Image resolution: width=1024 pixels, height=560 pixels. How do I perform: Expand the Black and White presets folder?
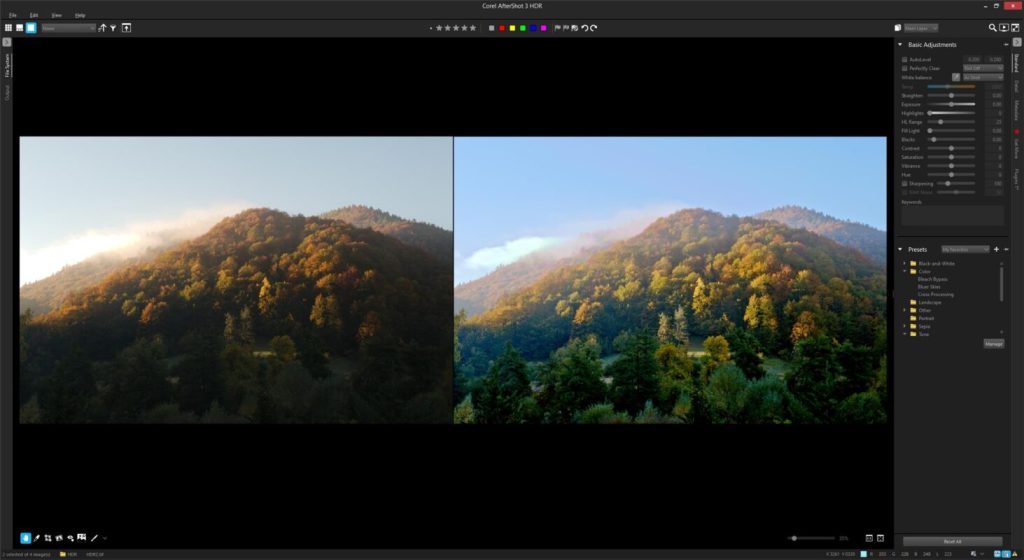click(x=904, y=263)
